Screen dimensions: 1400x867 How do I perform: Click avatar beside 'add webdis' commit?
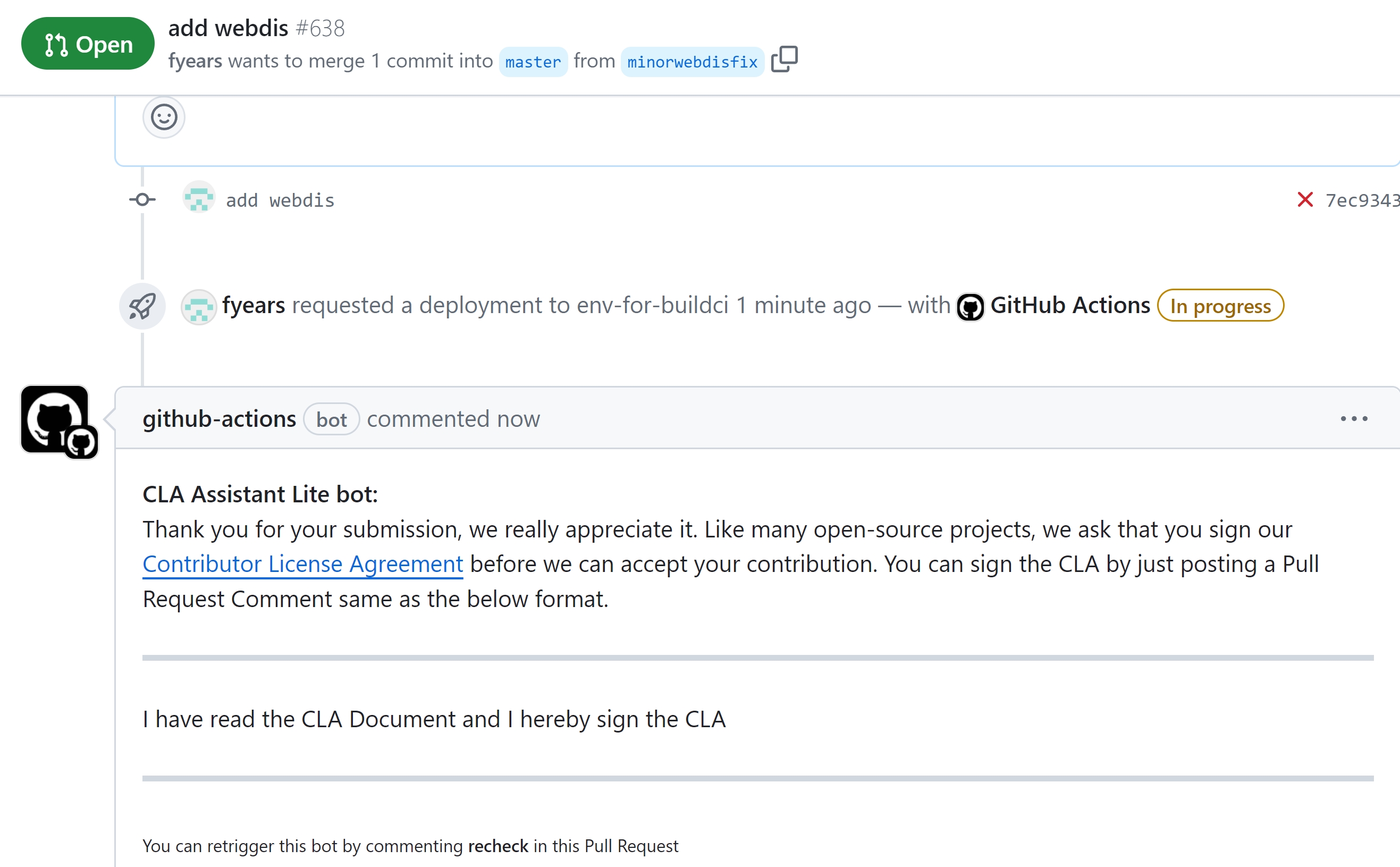(199, 198)
